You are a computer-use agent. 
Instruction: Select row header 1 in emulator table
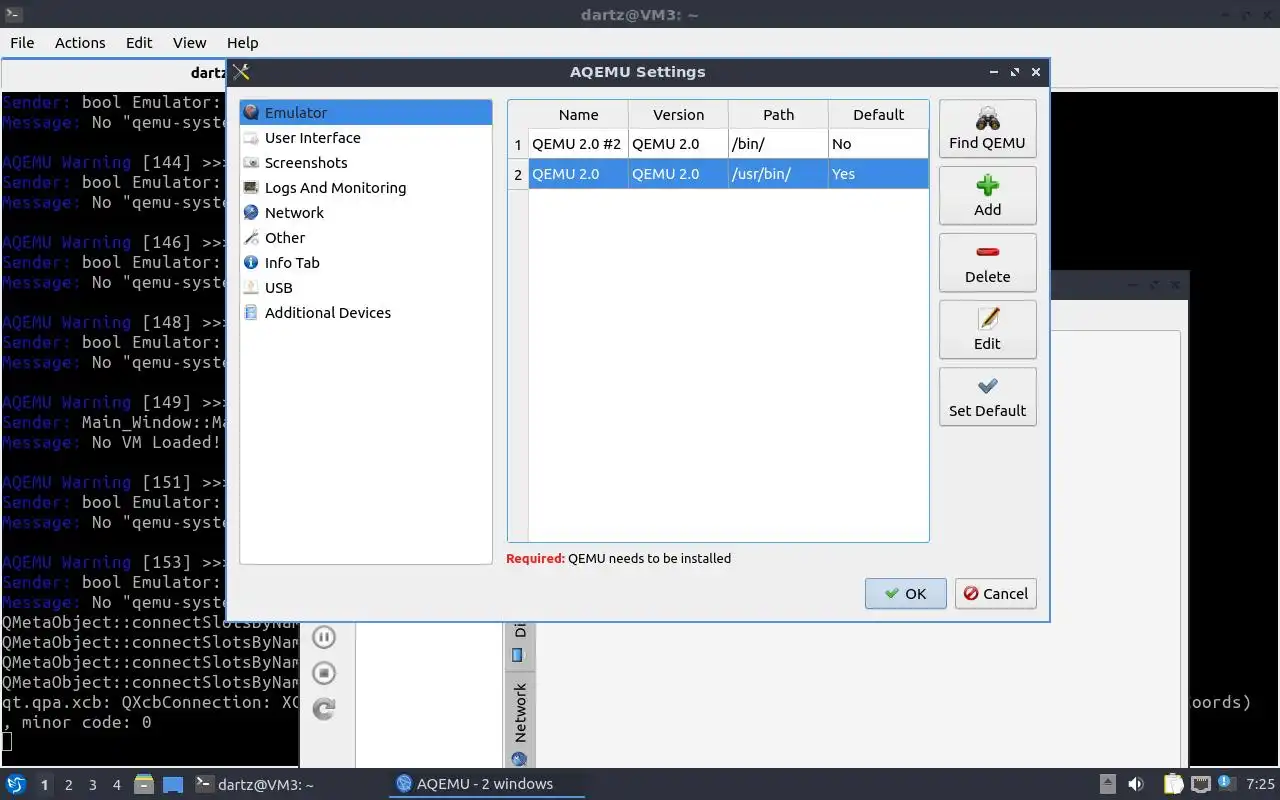pyautogui.click(x=518, y=144)
